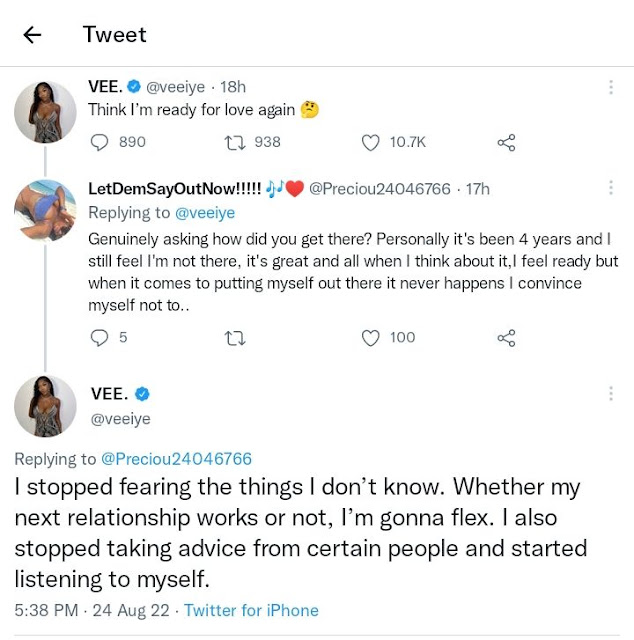Open the @veeiye handle on main tweet

pyautogui.click(x=120, y=419)
